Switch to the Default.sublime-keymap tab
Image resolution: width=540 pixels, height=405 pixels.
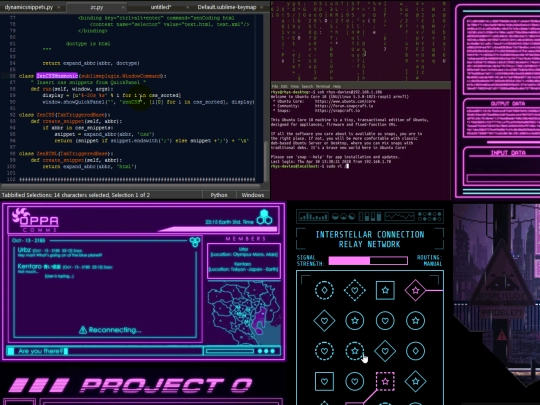[x=227, y=7]
